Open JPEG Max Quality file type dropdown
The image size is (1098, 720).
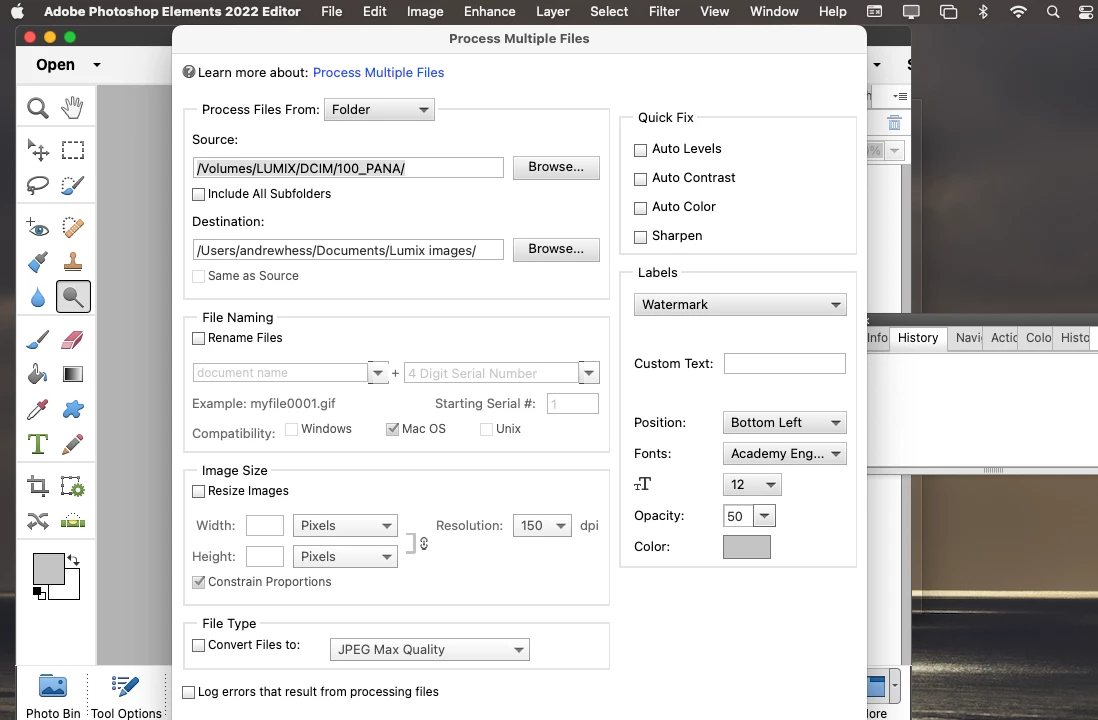pos(429,649)
